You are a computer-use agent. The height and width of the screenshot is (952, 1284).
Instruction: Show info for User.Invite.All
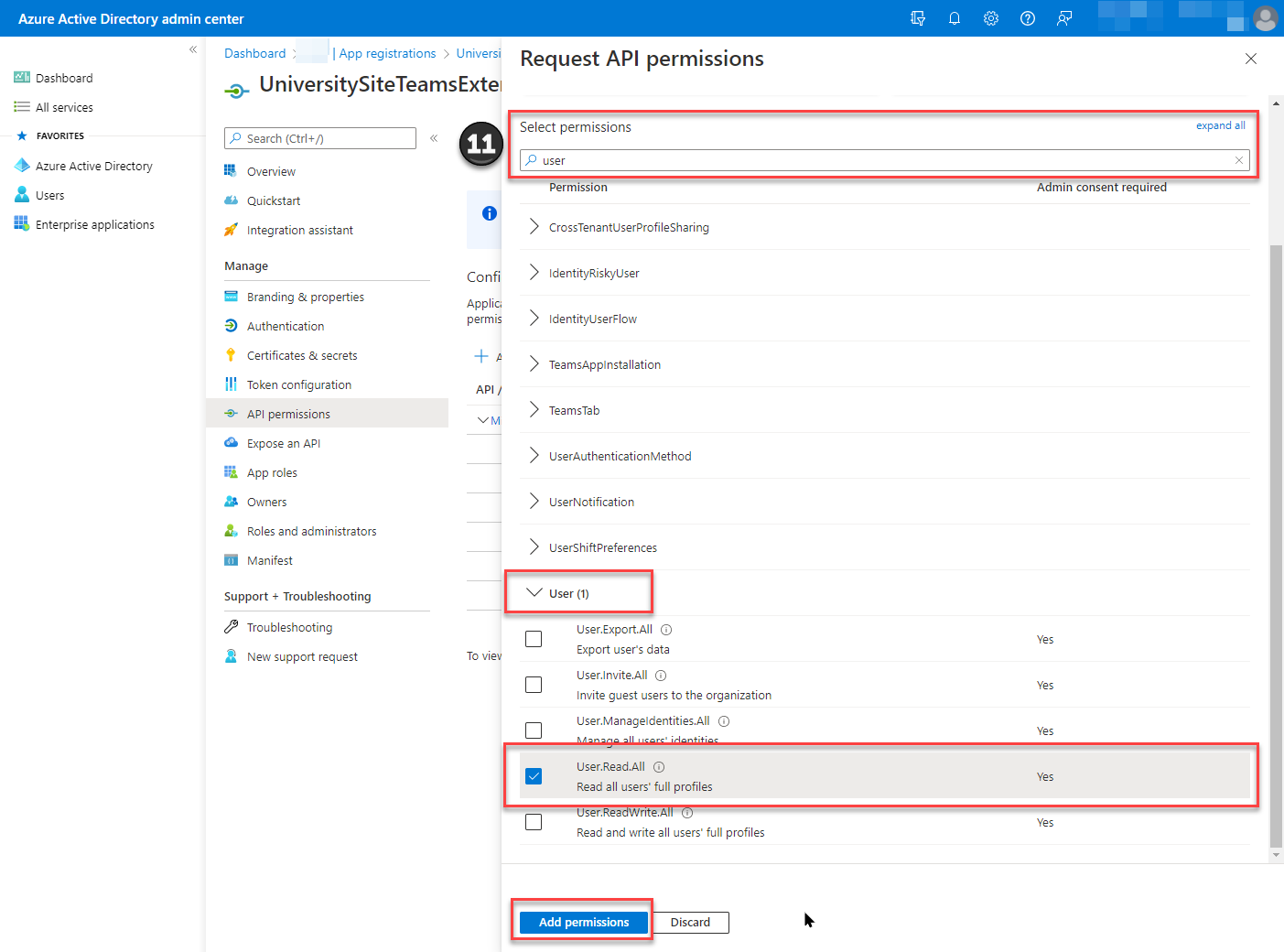pos(661,676)
